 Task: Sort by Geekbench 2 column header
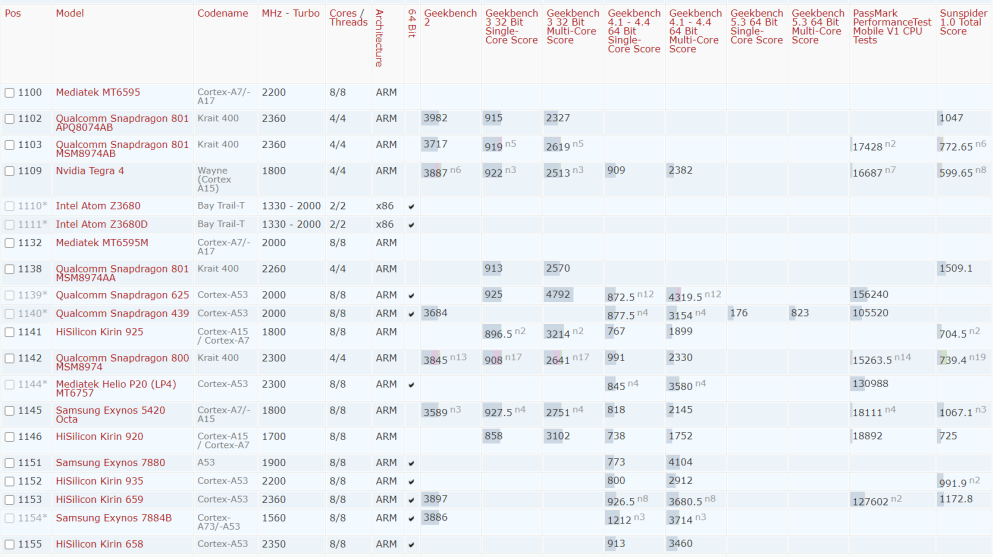tap(450, 18)
